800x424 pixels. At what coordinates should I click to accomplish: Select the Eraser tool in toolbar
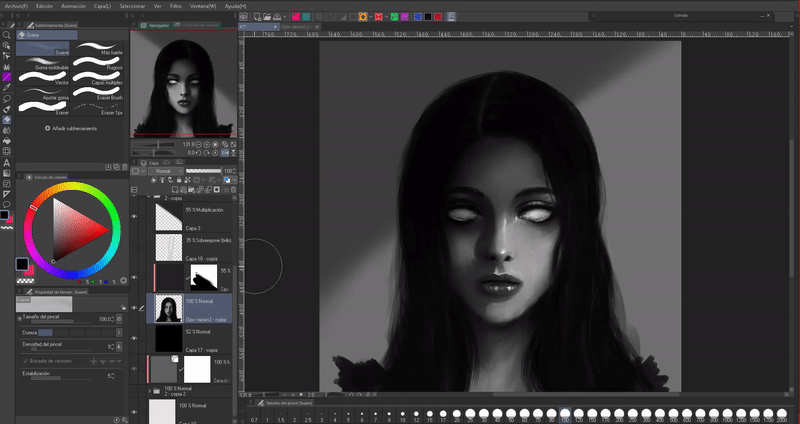[x=6, y=119]
